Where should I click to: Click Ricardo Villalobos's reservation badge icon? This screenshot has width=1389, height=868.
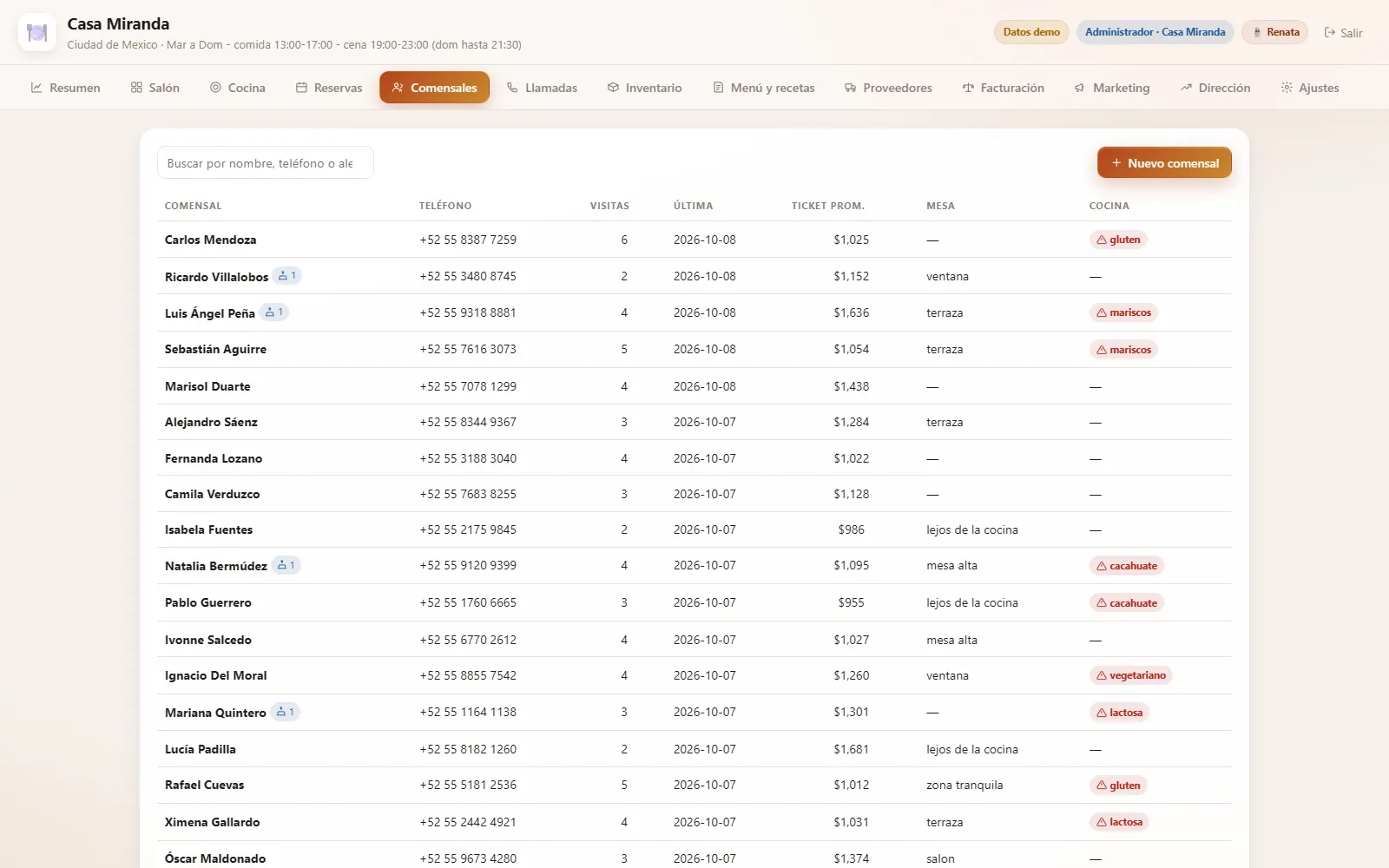pos(287,276)
